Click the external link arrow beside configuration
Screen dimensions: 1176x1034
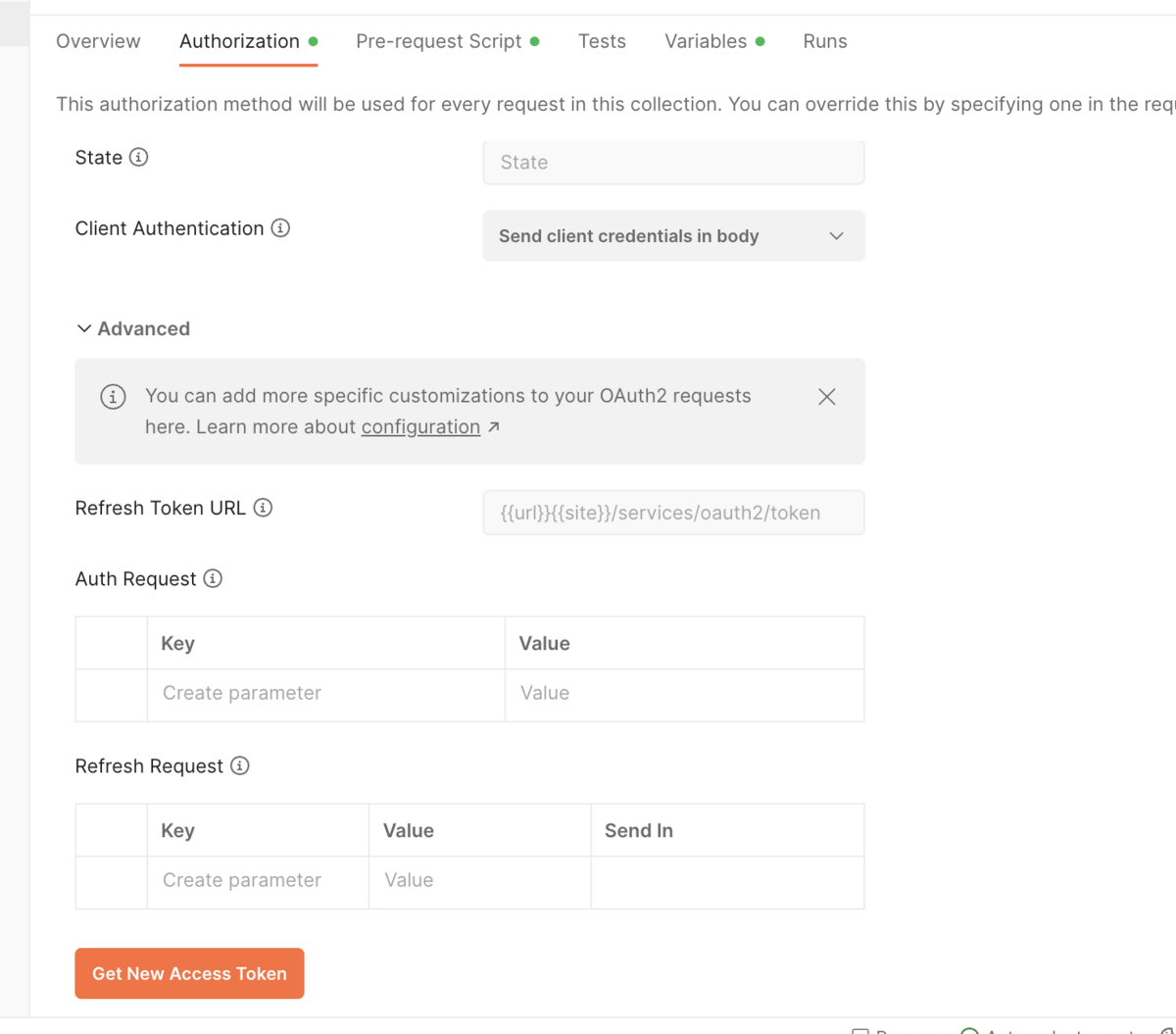494,426
